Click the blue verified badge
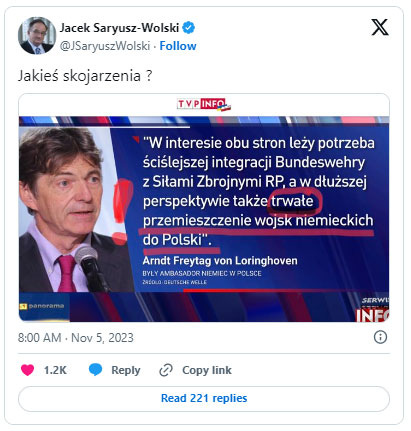411x431 pixels. pos(189,28)
